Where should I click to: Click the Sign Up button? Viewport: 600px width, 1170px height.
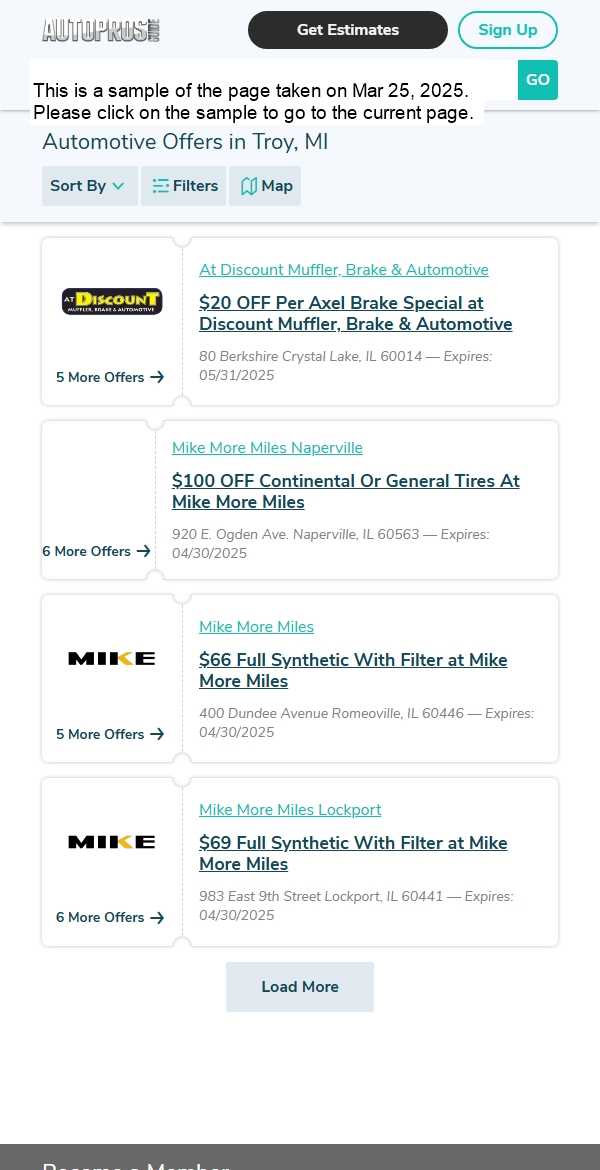pyautogui.click(x=507, y=30)
